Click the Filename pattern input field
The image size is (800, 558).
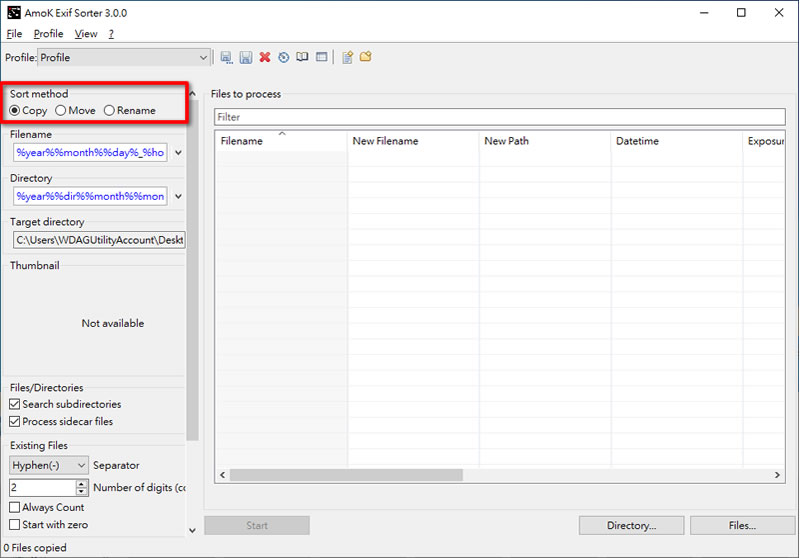(90, 153)
